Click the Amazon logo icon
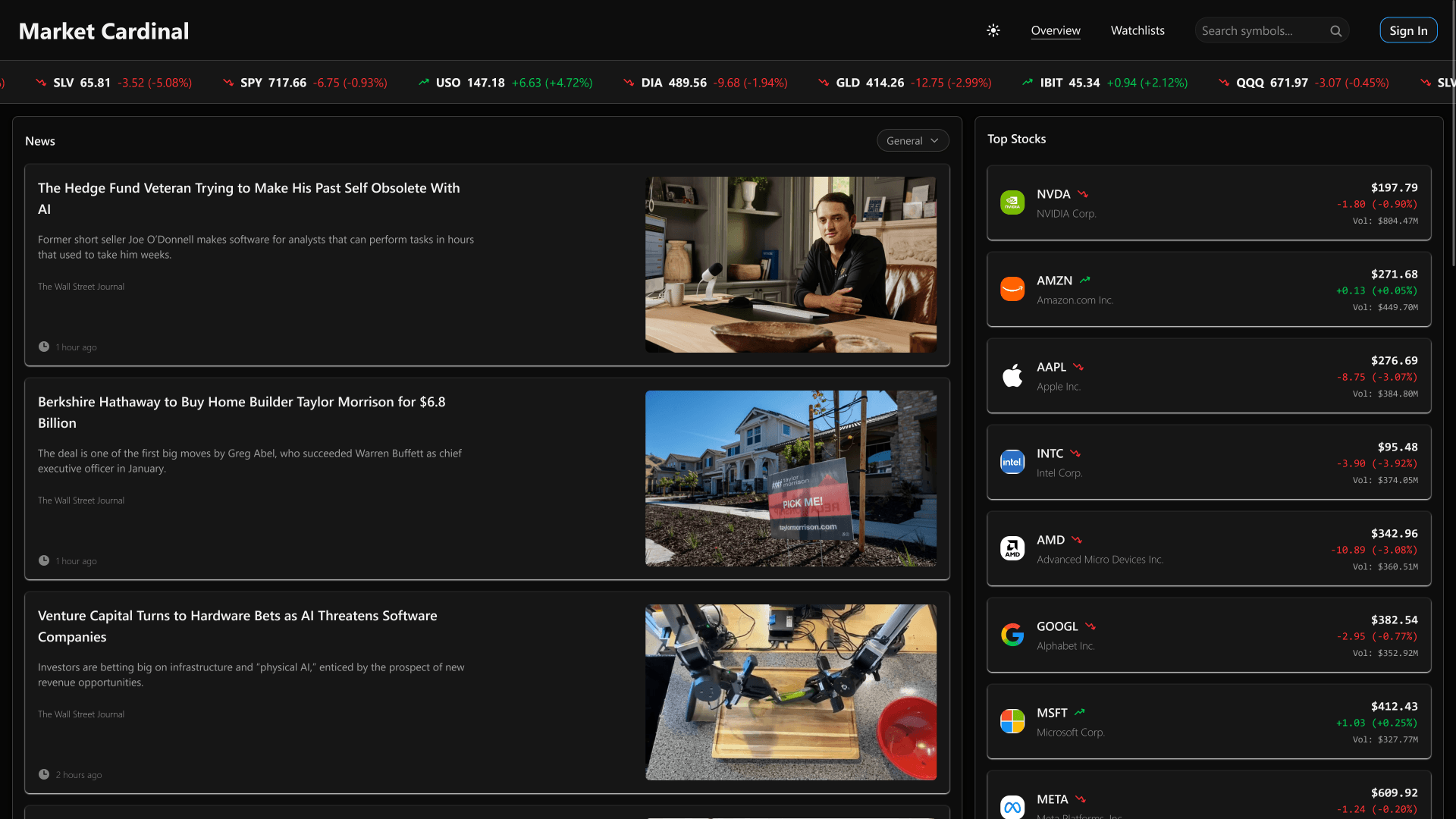This screenshot has width=1456, height=819. tap(1012, 289)
